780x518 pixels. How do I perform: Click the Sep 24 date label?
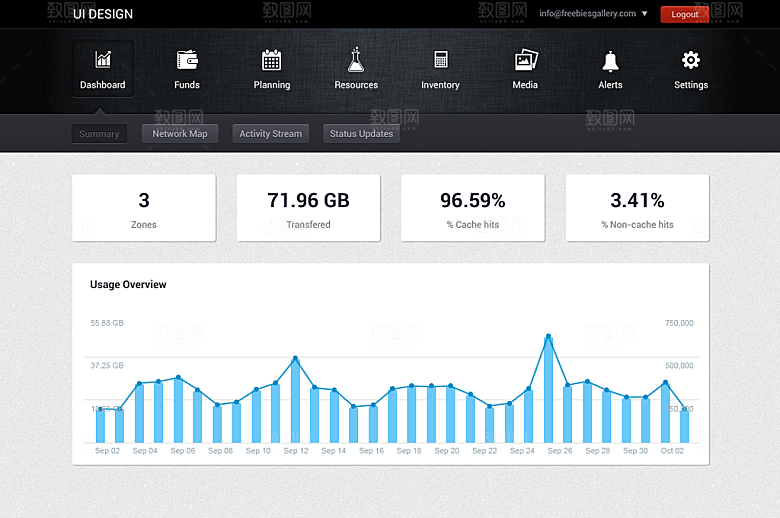522,451
